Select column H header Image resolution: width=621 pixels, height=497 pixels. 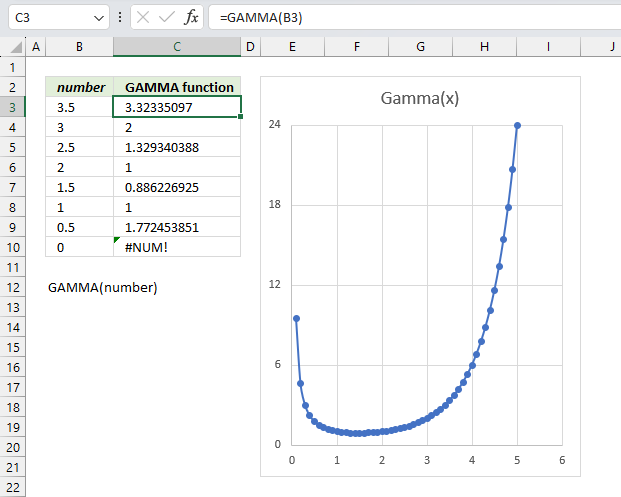[484, 47]
